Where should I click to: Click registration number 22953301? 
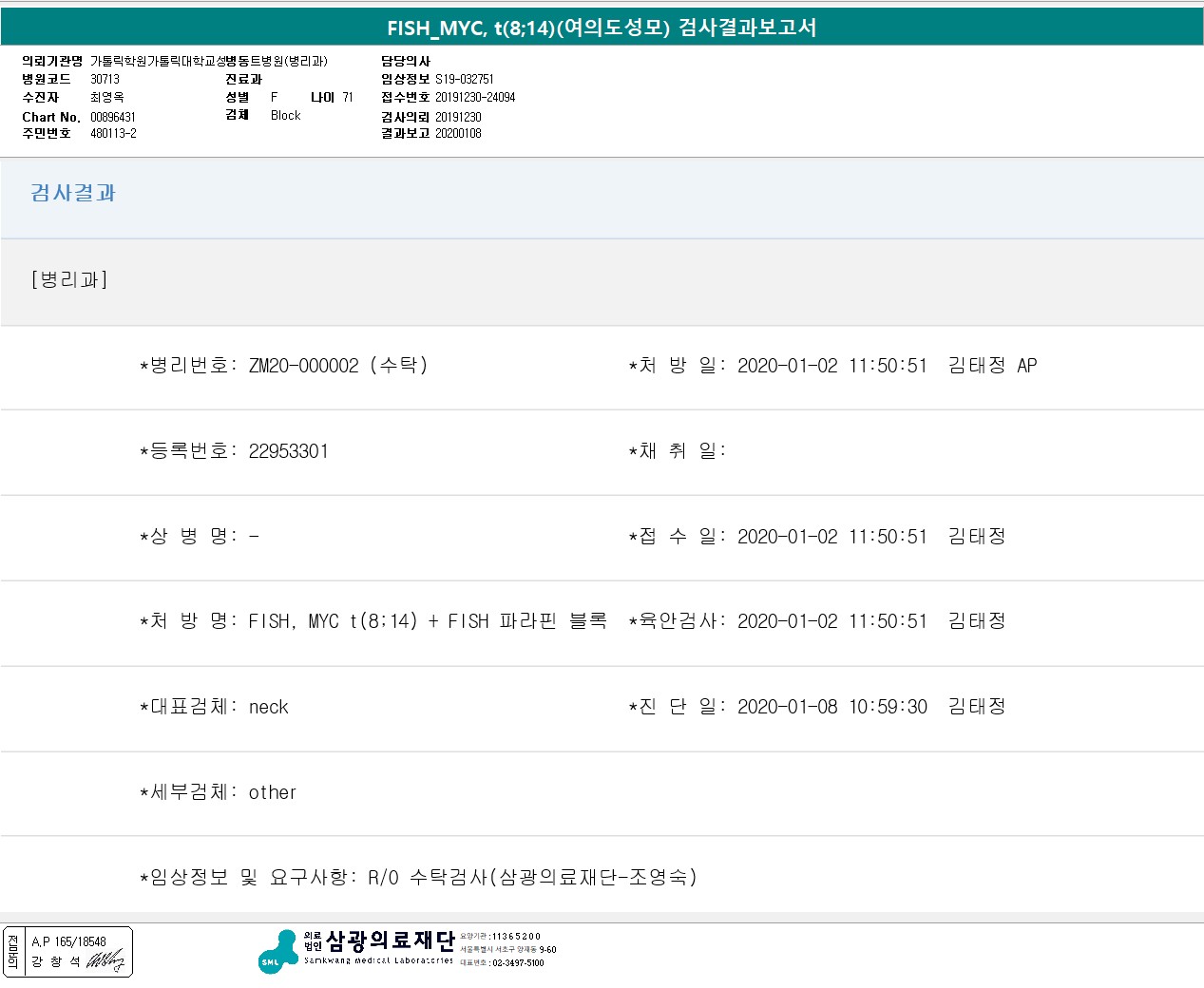[x=288, y=451]
